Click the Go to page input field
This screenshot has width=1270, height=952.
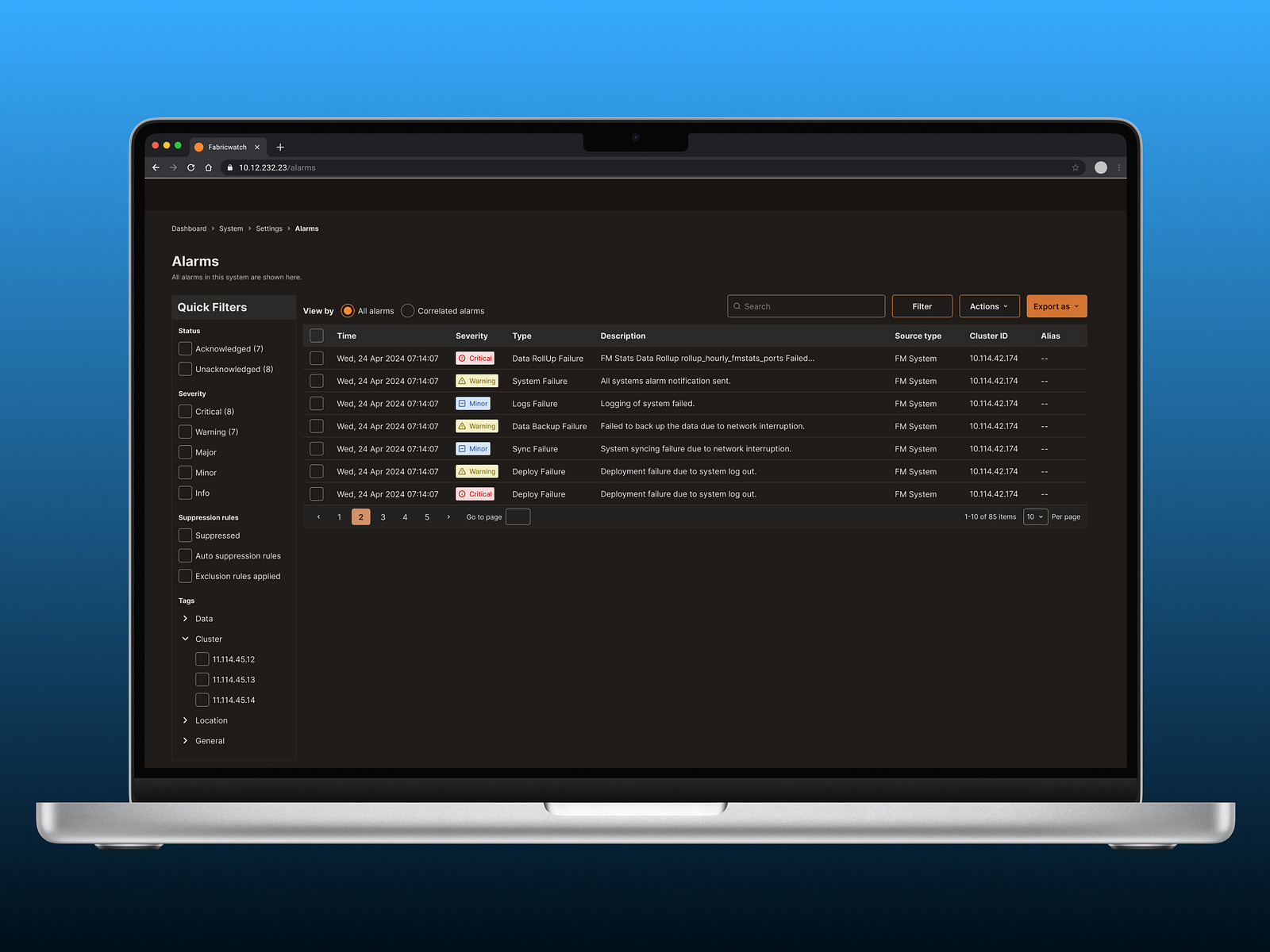tap(518, 516)
